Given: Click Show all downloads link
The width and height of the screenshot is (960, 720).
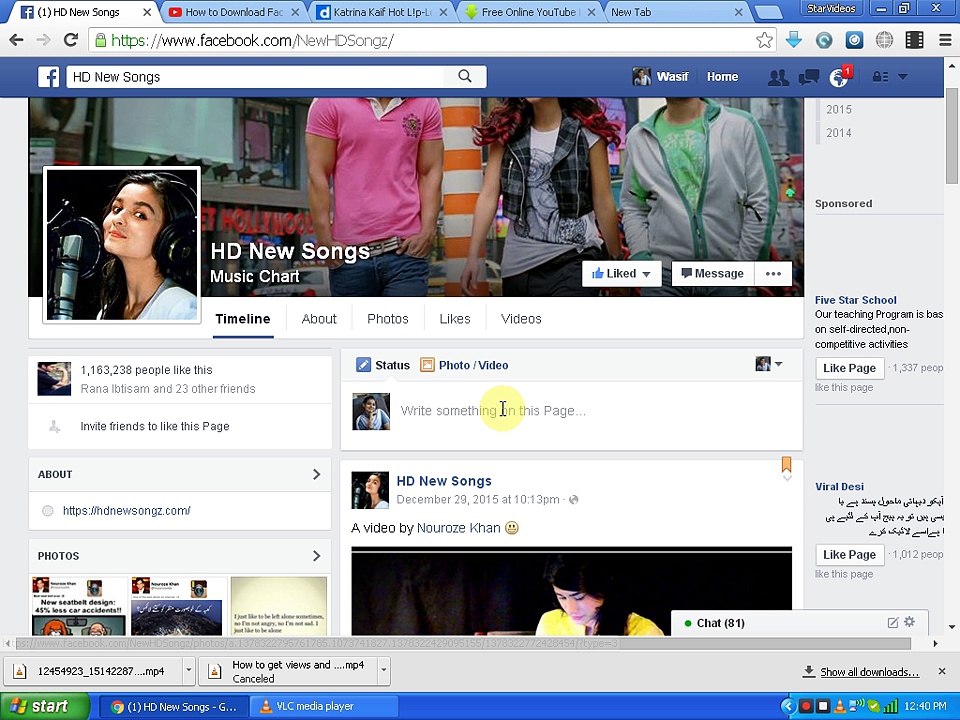Looking at the screenshot, I should (869, 672).
